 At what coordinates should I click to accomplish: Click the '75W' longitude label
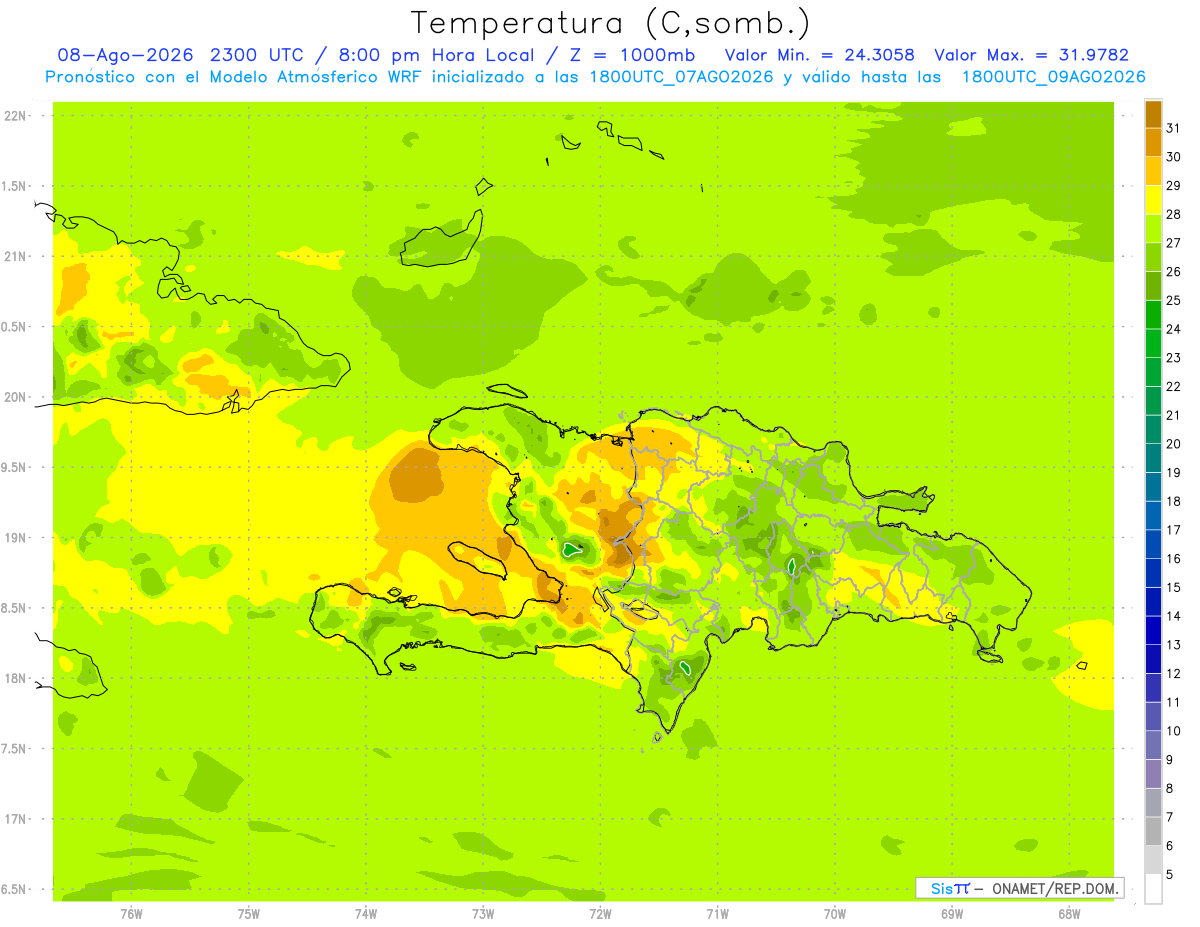tap(248, 914)
